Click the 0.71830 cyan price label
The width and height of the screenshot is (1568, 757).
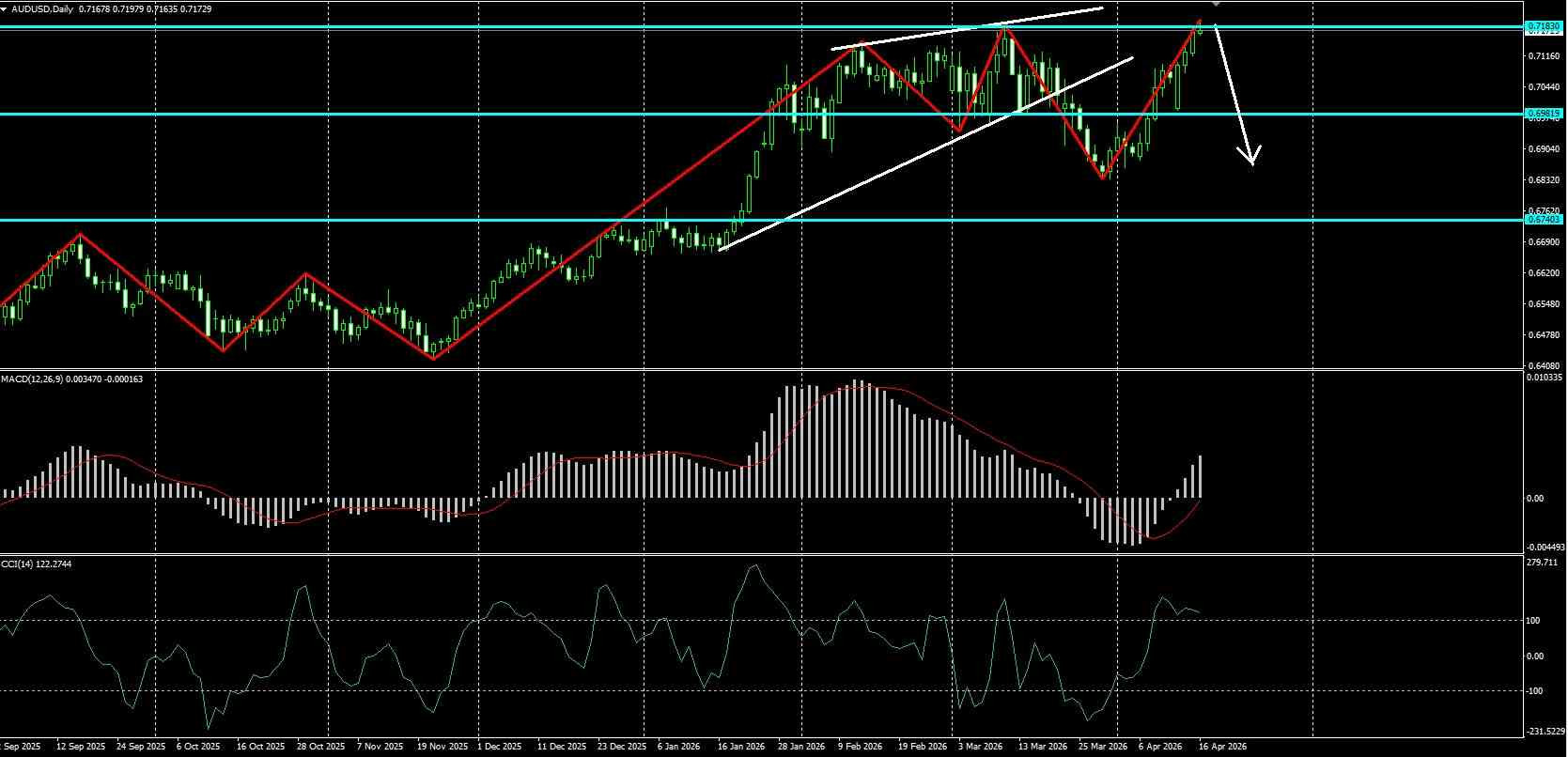click(x=1544, y=25)
